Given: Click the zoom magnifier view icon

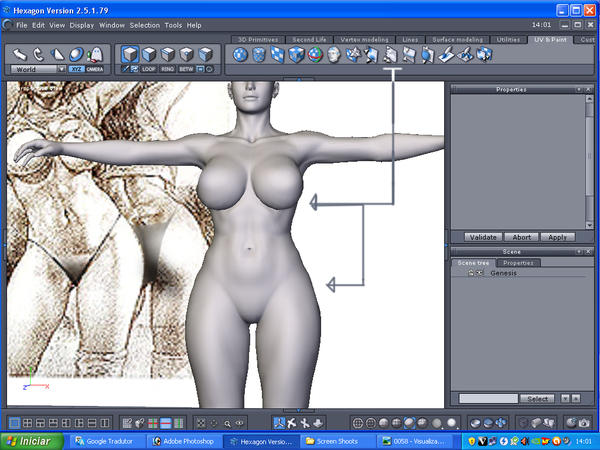Looking at the screenshot, I should coord(227,424).
